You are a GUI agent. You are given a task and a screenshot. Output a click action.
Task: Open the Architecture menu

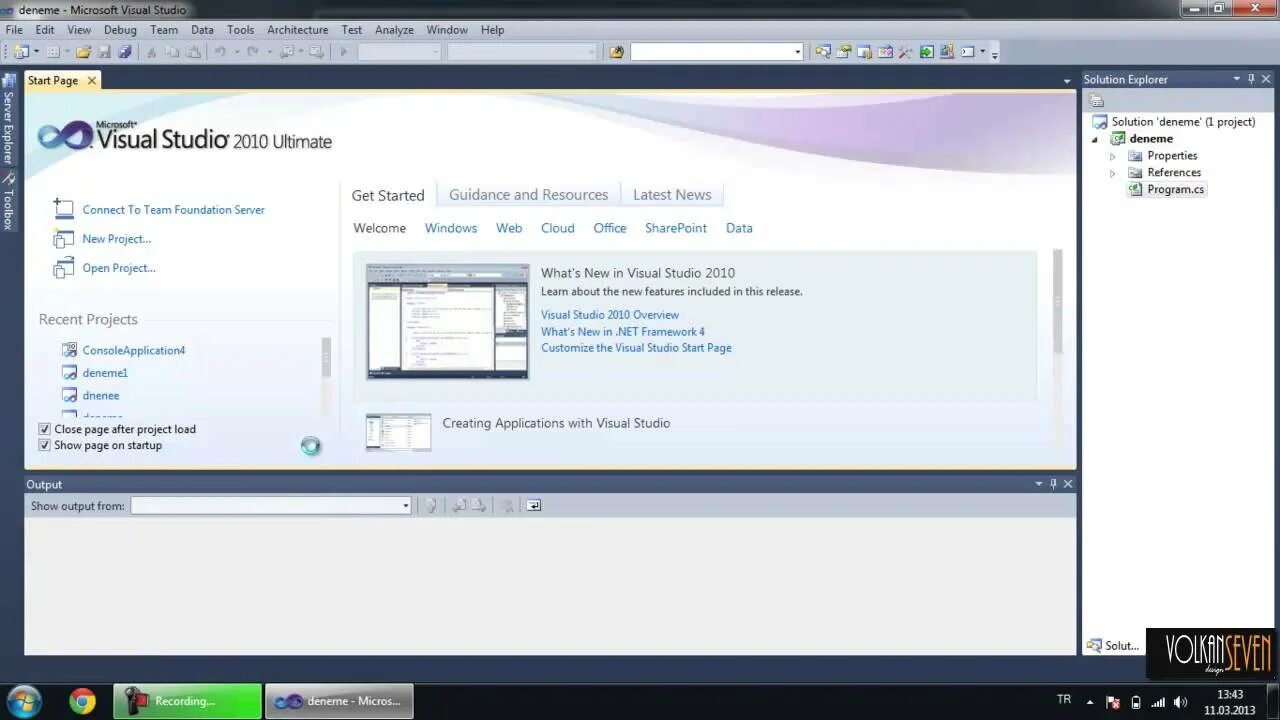297,30
